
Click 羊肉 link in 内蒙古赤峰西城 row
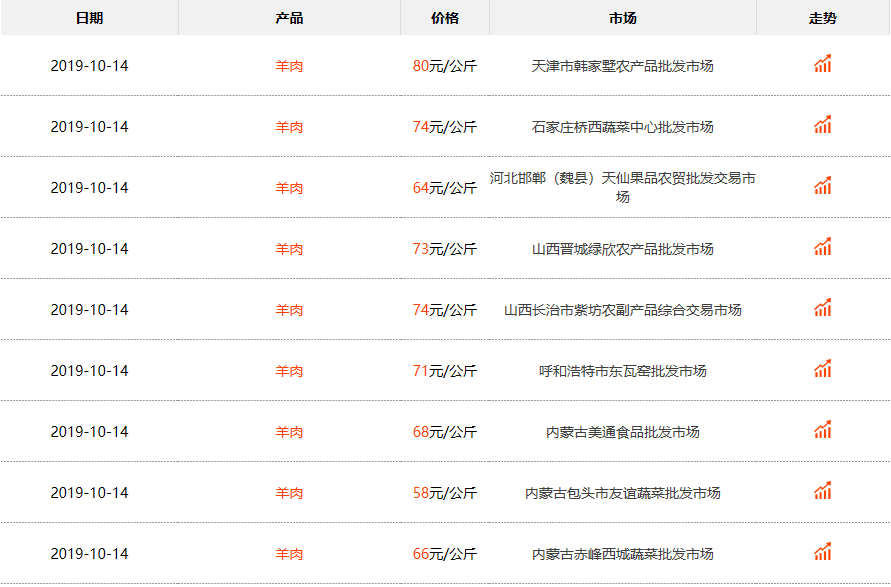pos(289,554)
